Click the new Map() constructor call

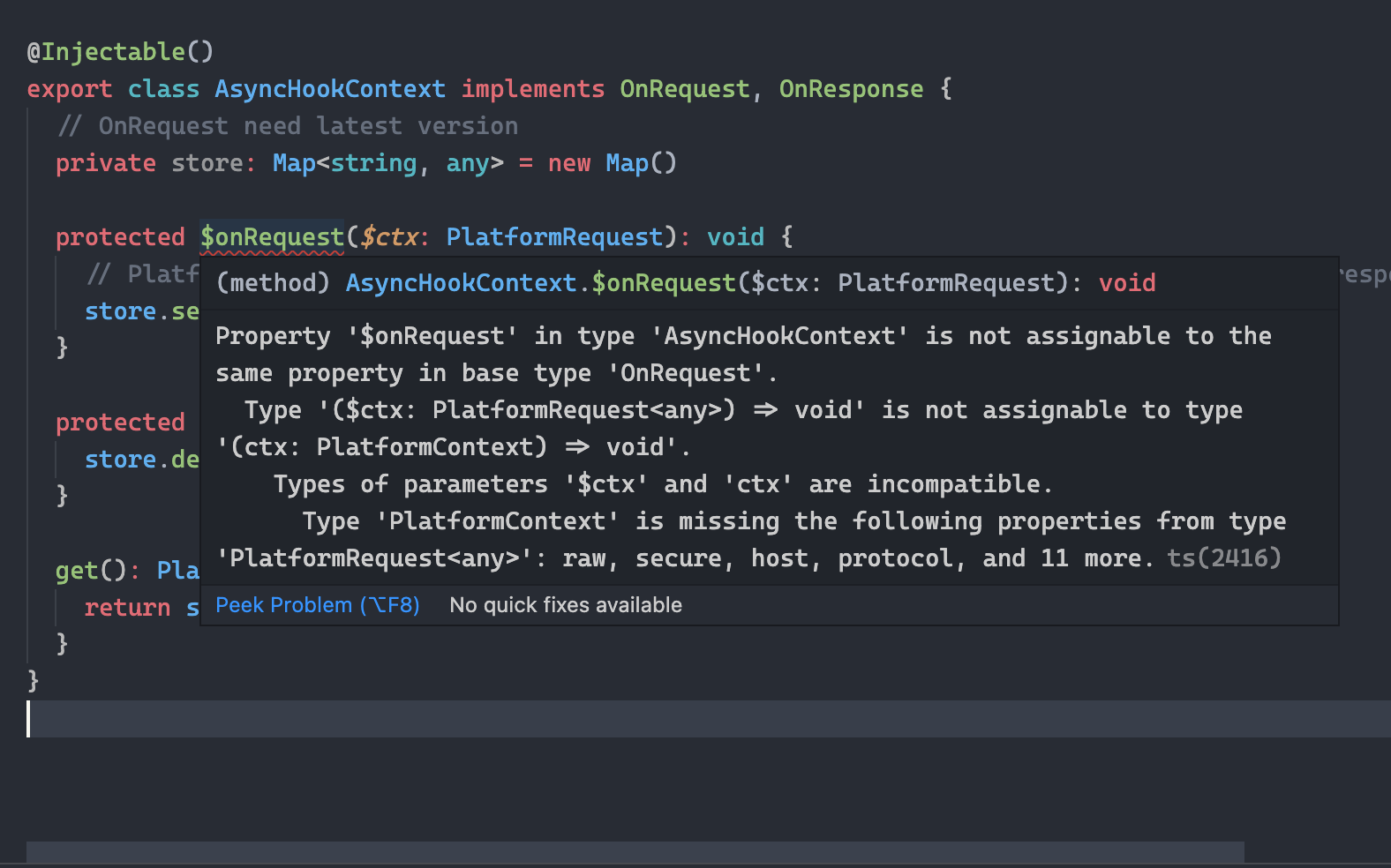coord(613,163)
